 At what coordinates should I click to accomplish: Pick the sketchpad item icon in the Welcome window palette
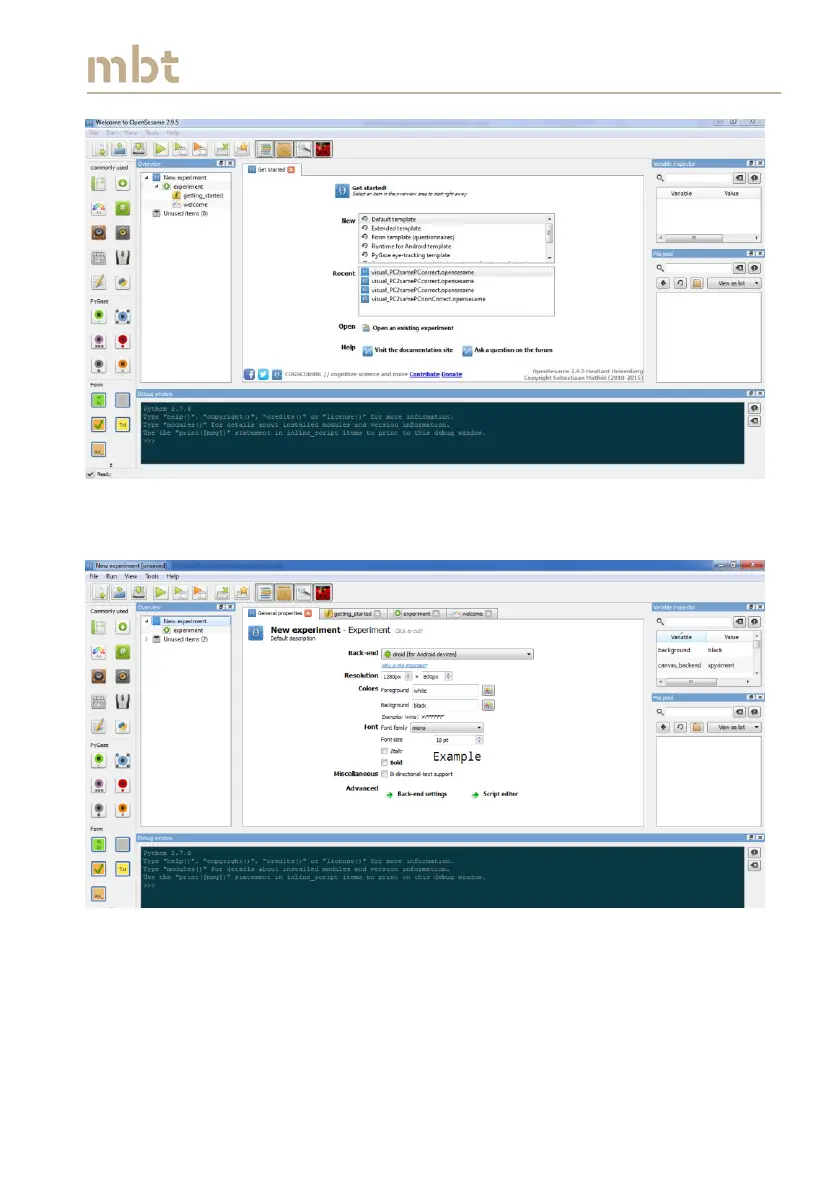pos(99,208)
